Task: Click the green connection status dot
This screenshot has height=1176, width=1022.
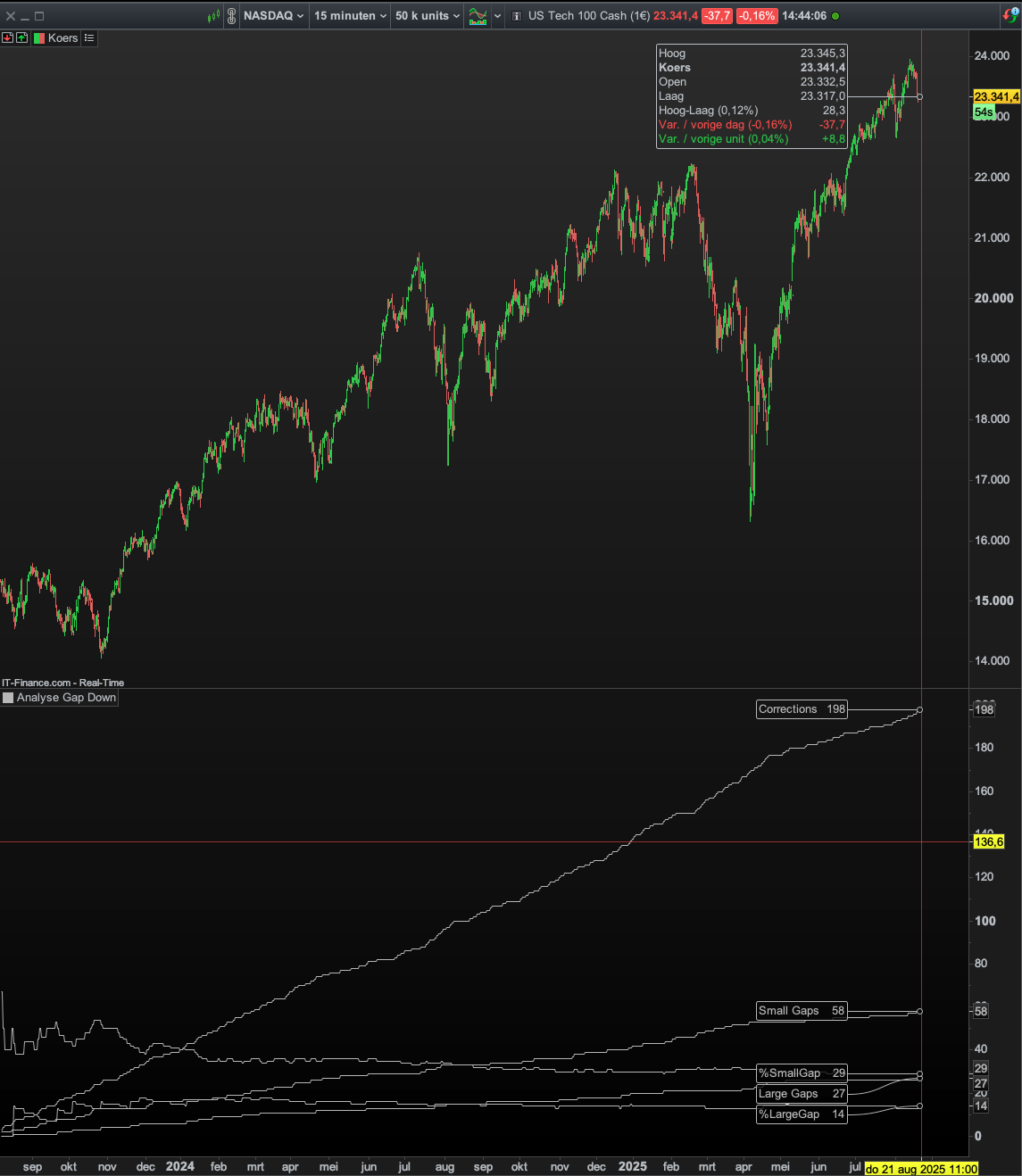Action: pos(835,16)
